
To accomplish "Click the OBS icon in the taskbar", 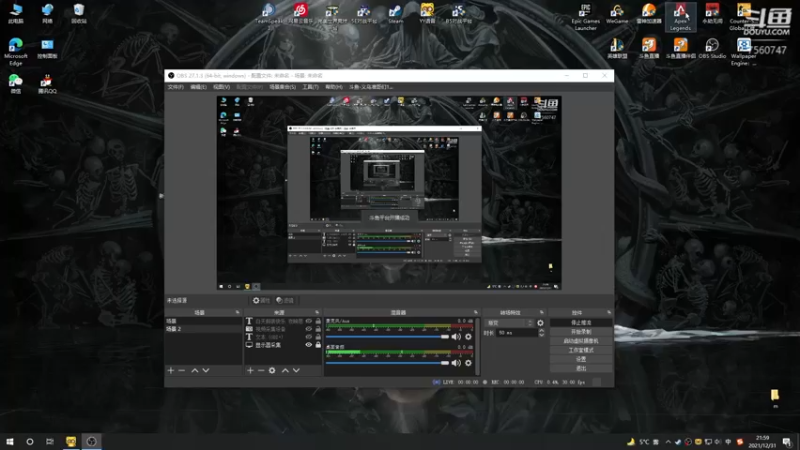I will pos(91,441).
